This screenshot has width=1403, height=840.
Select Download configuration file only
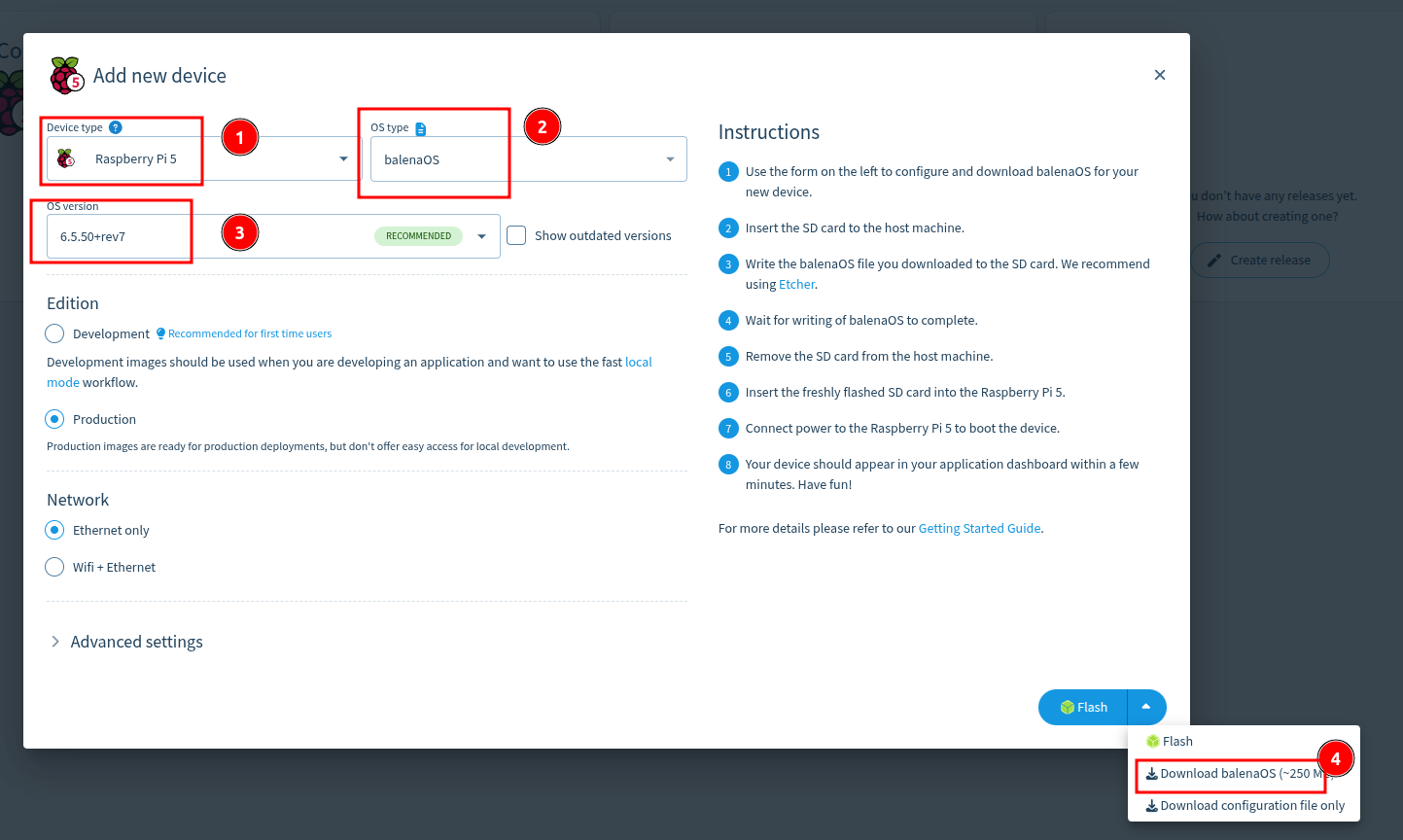(x=1245, y=805)
